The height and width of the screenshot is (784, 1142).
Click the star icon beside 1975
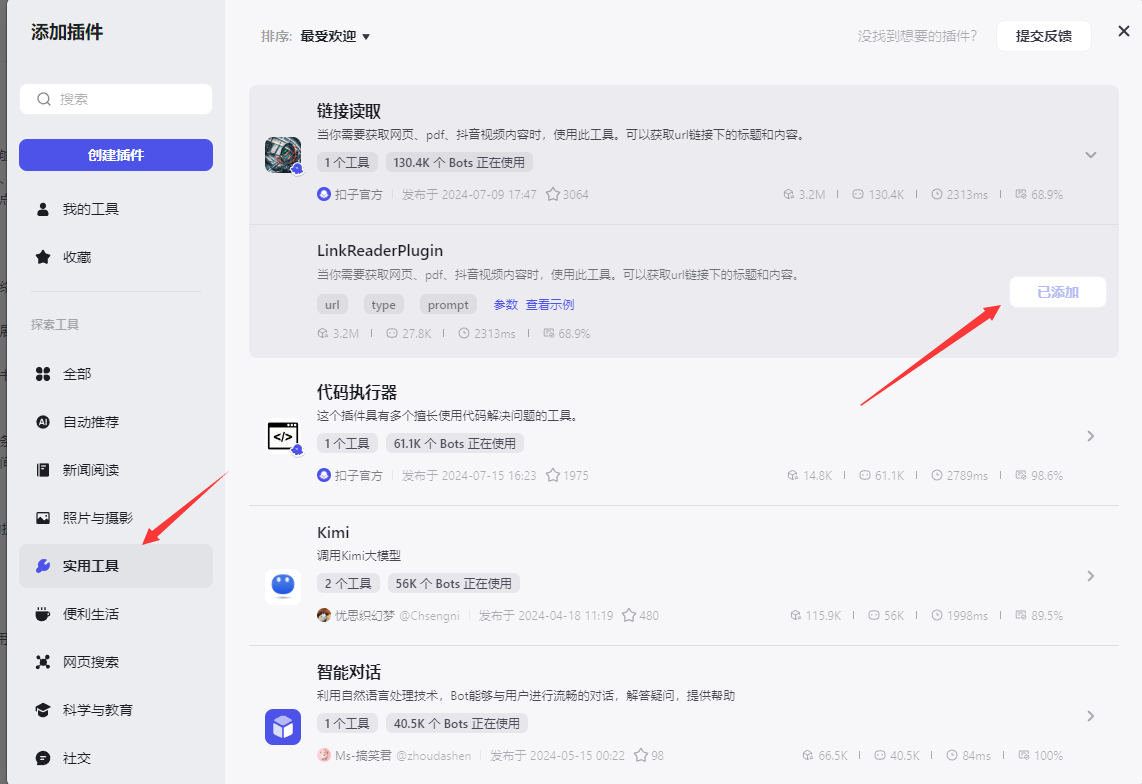pos(553,476)
